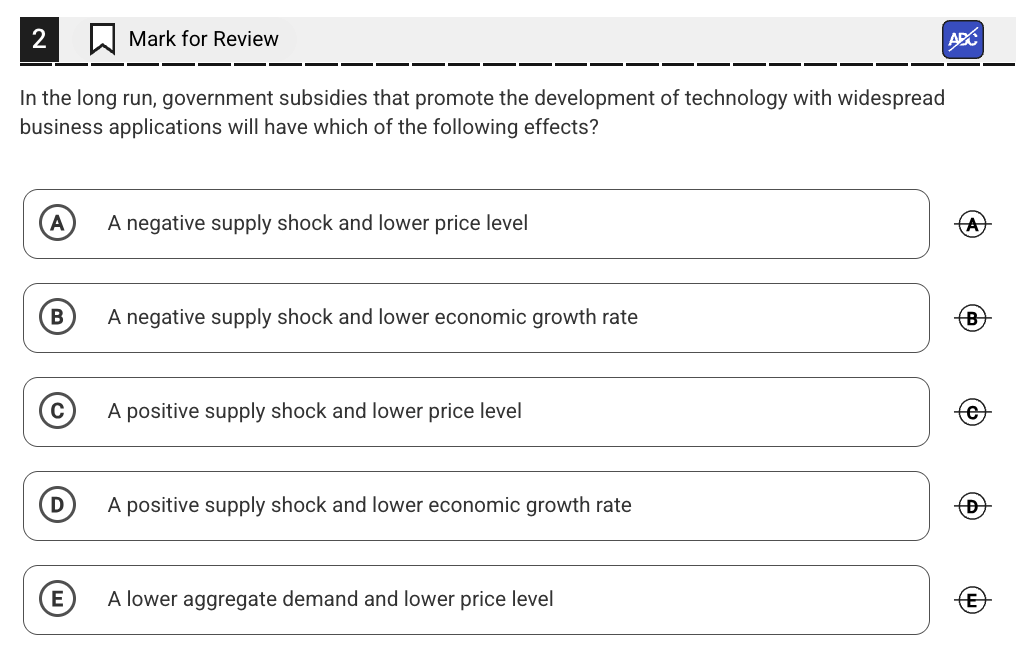Mark radio bubble E
This screenshot has width=1026, height=660.
tap(57, 599)
